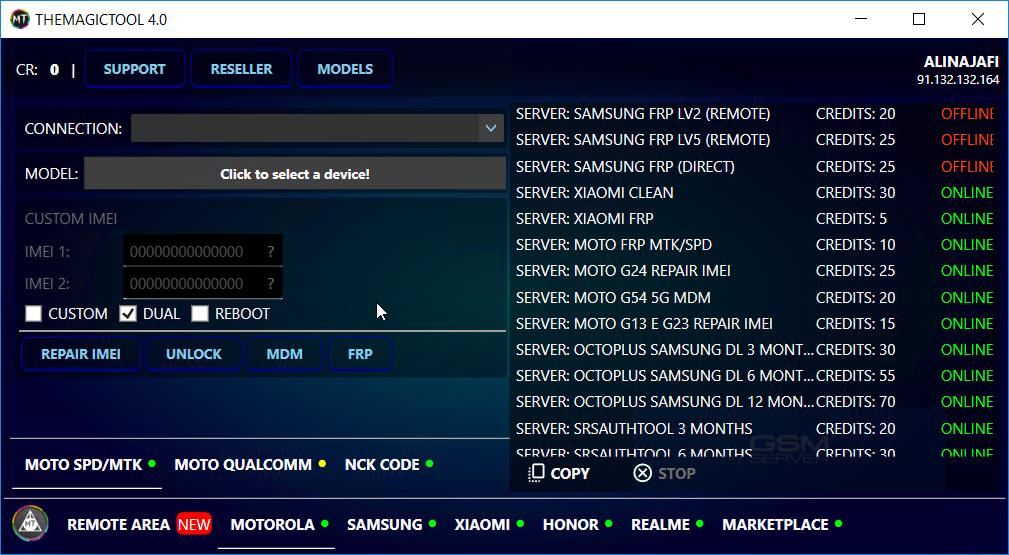Select SERVER: XIAOMI CLEAN row
1009x555 pixels.
tap(755, 193)
